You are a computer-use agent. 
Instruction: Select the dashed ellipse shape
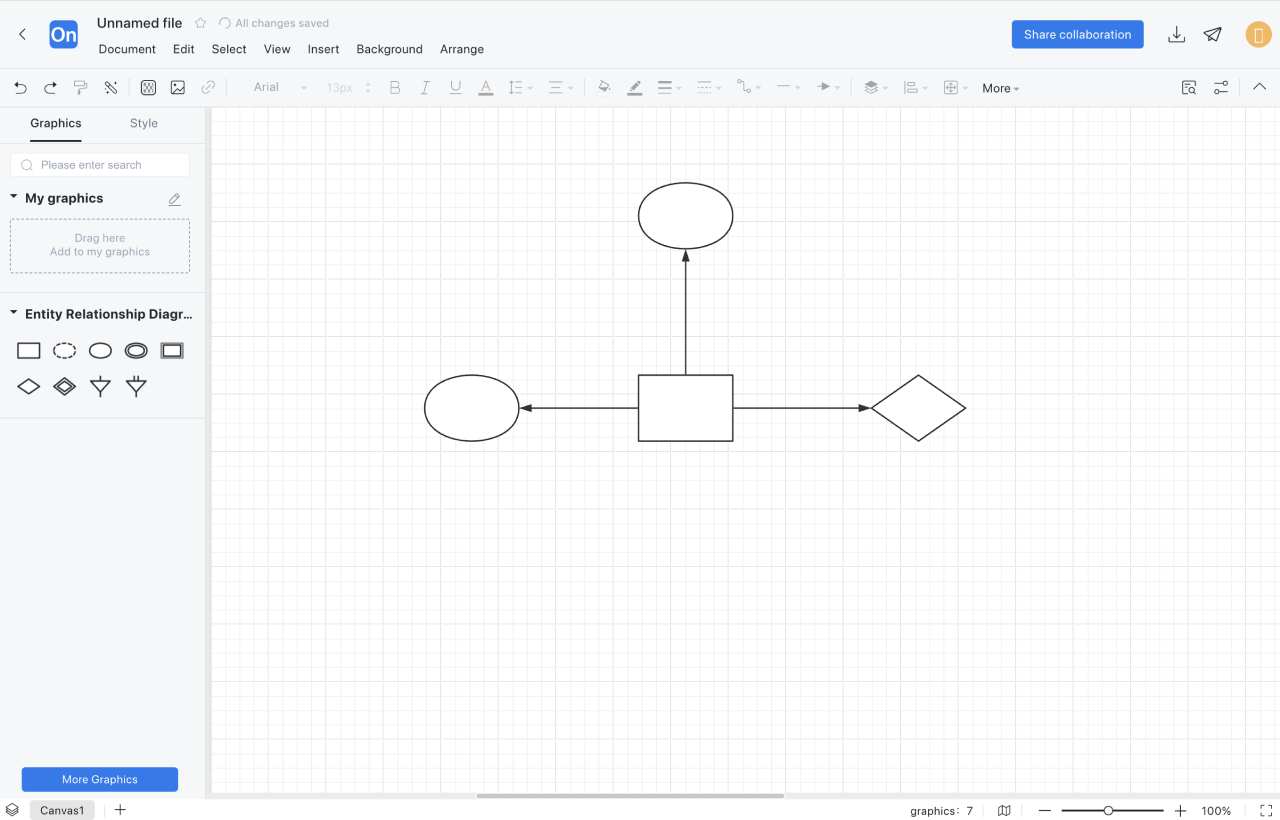(64, 351)
